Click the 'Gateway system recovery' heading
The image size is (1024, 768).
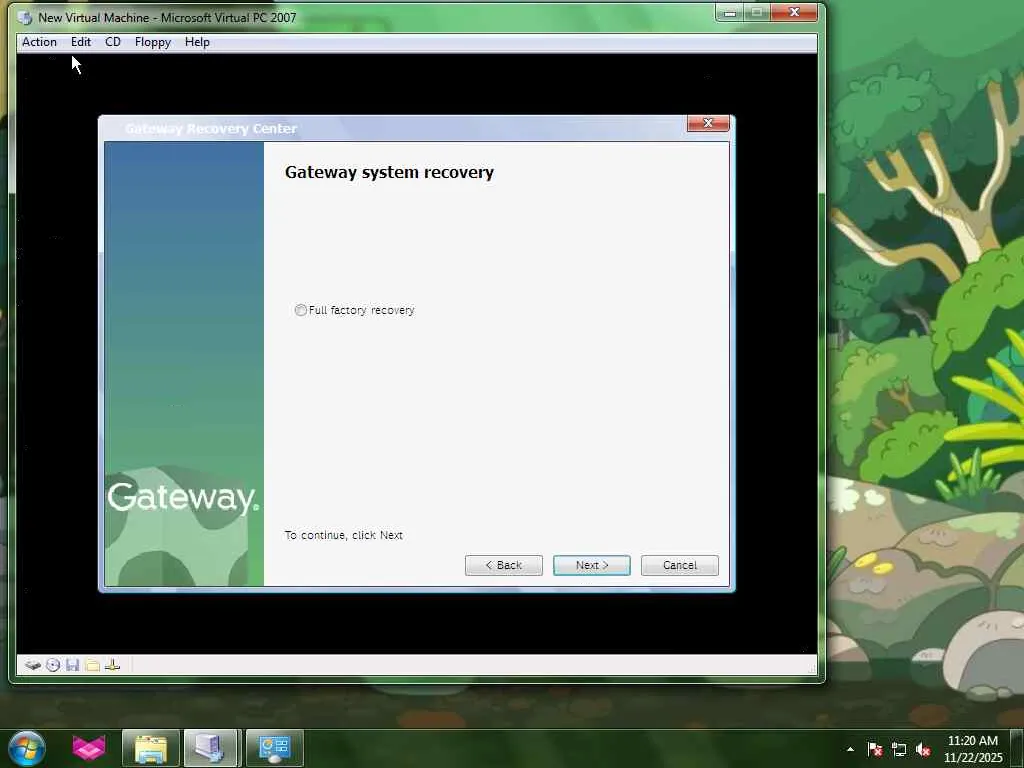coord(389,172)
